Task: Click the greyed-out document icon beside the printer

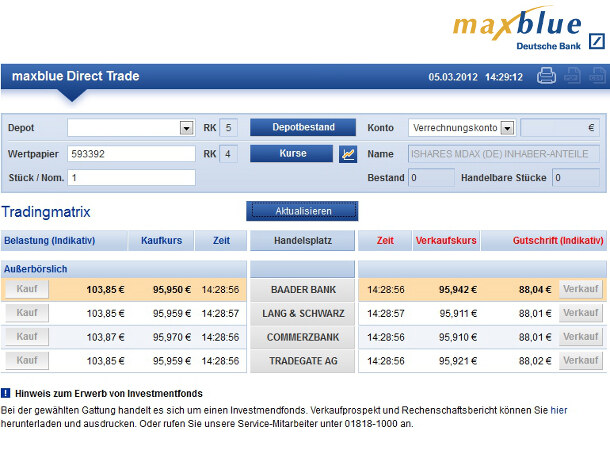Action: click(x=572, y=75)
